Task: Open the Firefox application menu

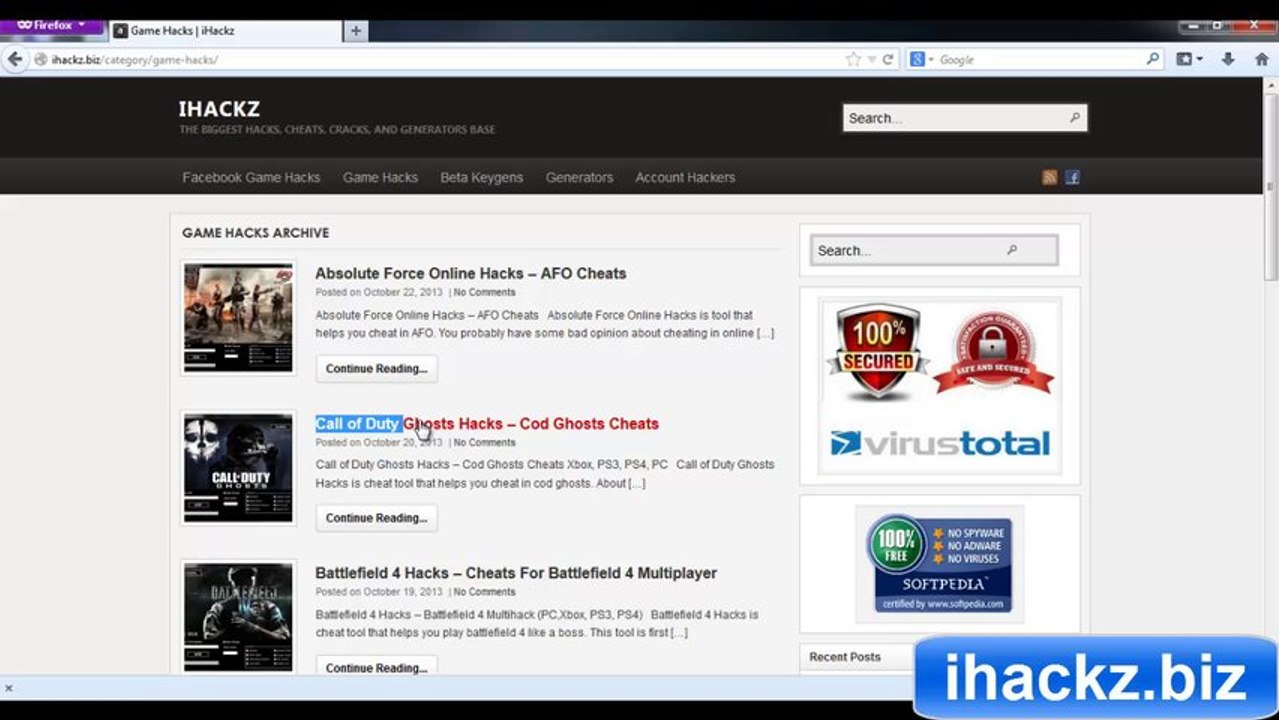Action: [51, 24]
